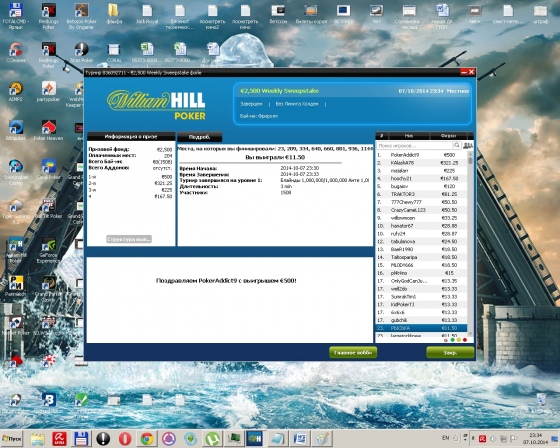Click the player search input field

point(414,145)
